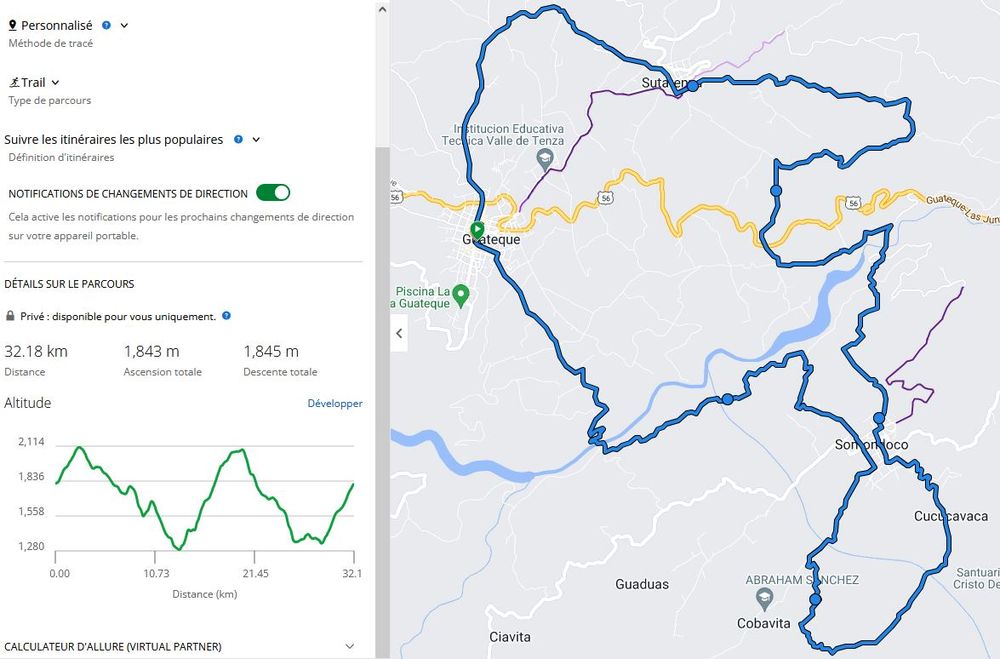Image resolution: width=1000 pixels, height=659 pixels.
Task: Click the highest peak on the altitude chart
Action: coord(80,447)
